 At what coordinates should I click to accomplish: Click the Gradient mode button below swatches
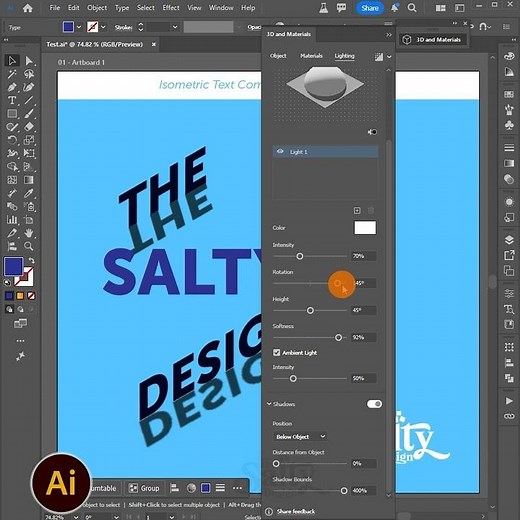coord(20,296)
